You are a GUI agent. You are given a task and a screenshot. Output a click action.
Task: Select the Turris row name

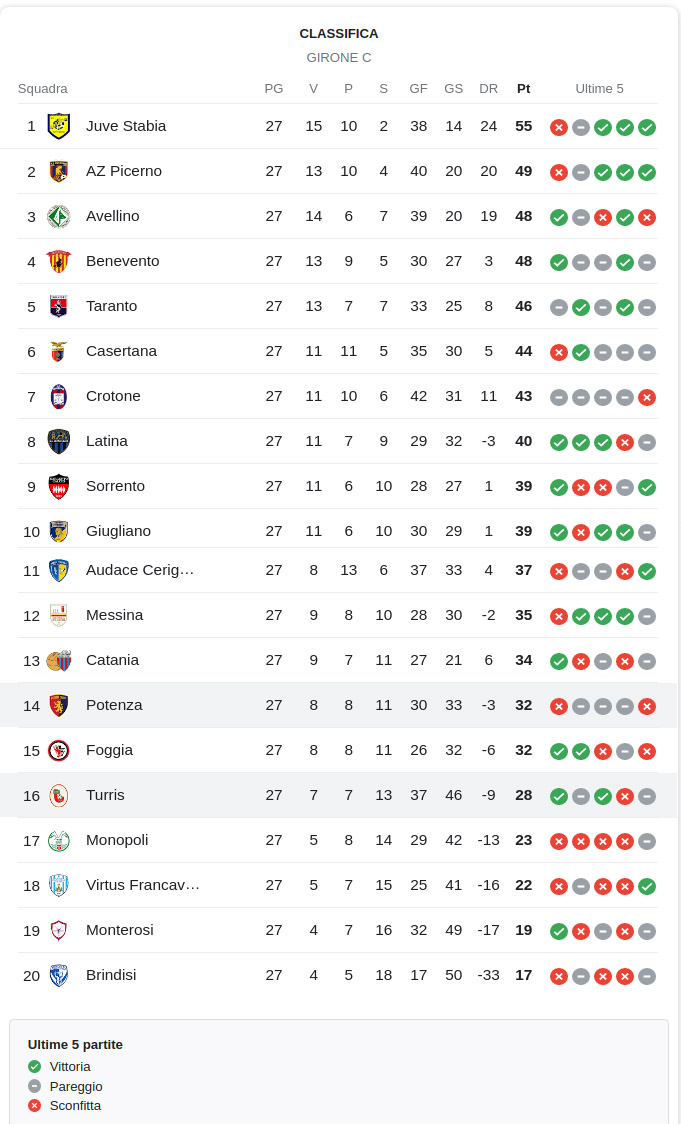[x=105, y=795]
